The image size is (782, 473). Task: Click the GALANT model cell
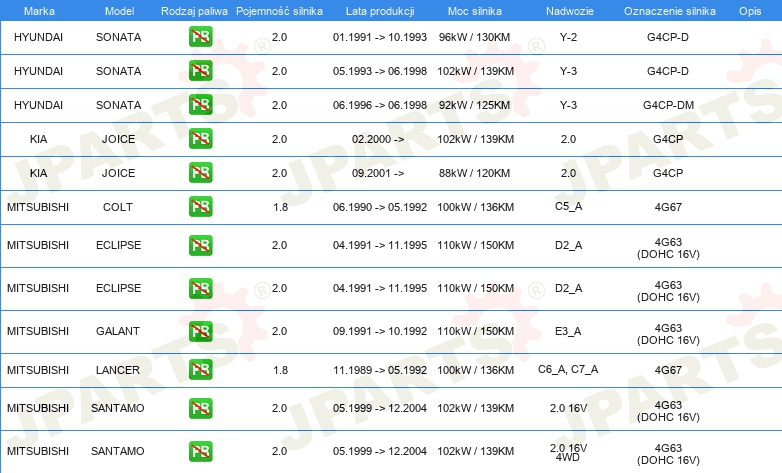[x=118, y=331]
